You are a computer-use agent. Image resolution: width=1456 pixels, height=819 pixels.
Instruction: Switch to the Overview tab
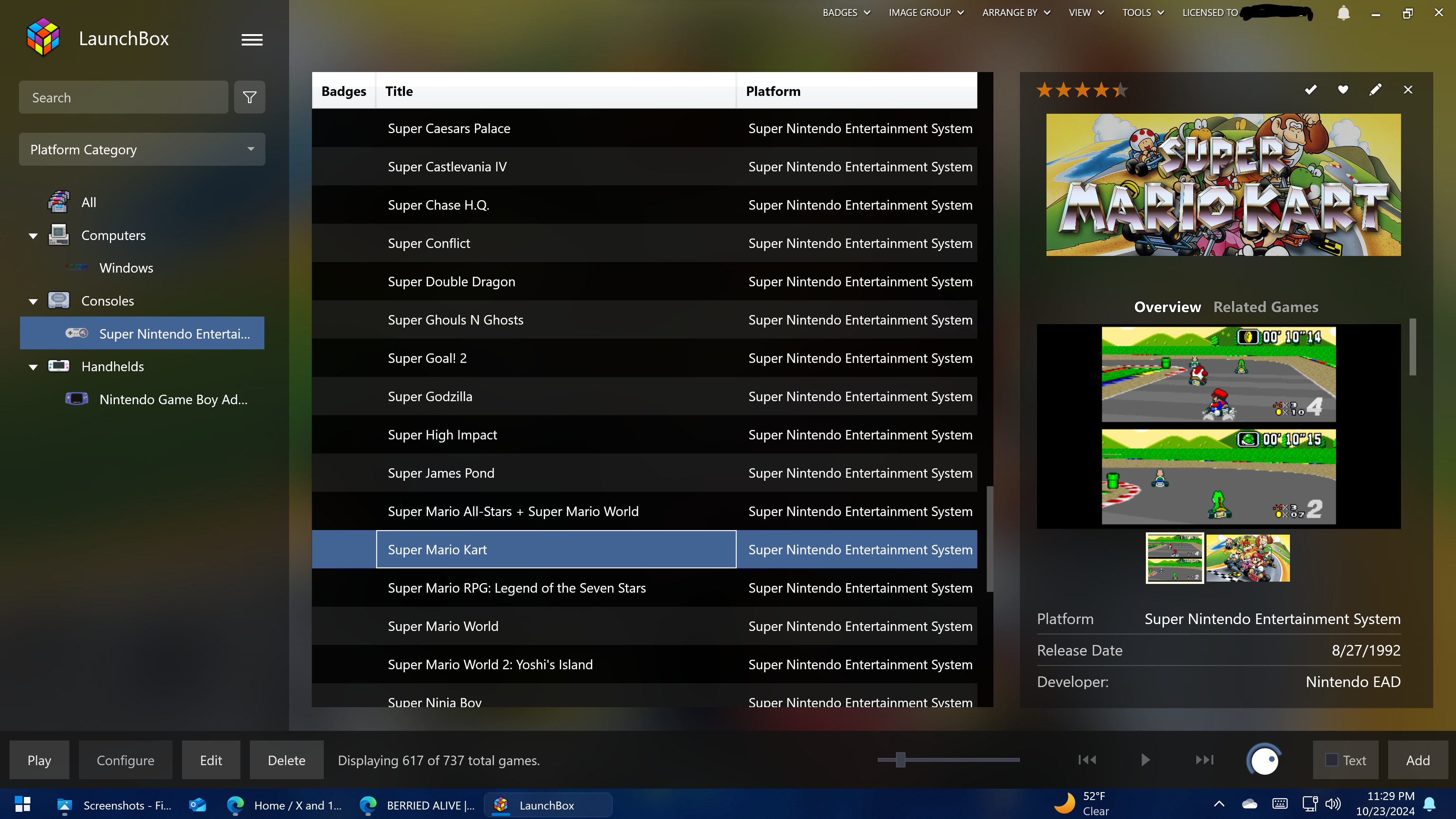[x=1167, y=307]
